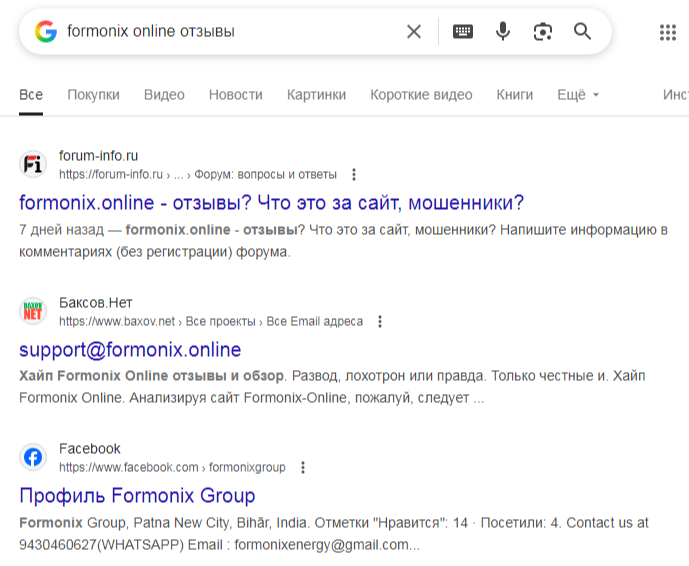Open the Профиль Formonix Group link

(137, 496)
